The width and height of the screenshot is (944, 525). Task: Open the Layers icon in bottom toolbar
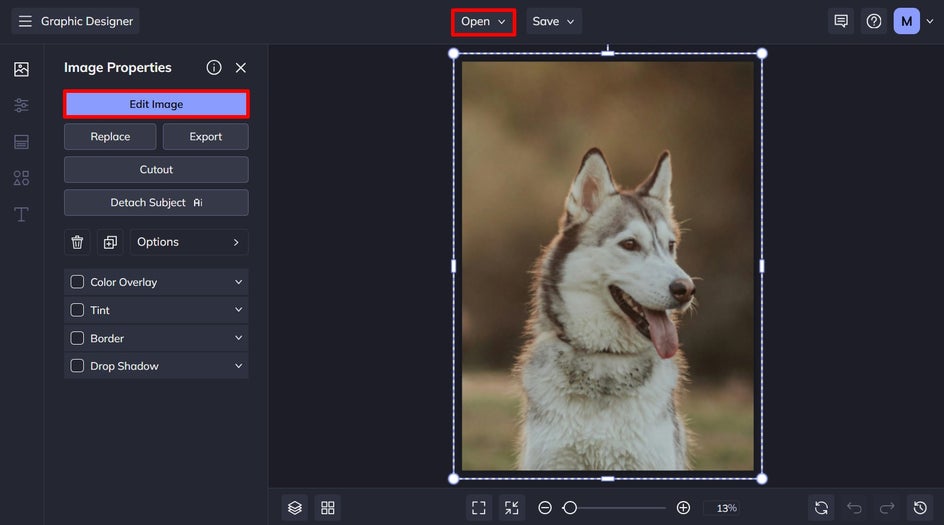point(294,508)
